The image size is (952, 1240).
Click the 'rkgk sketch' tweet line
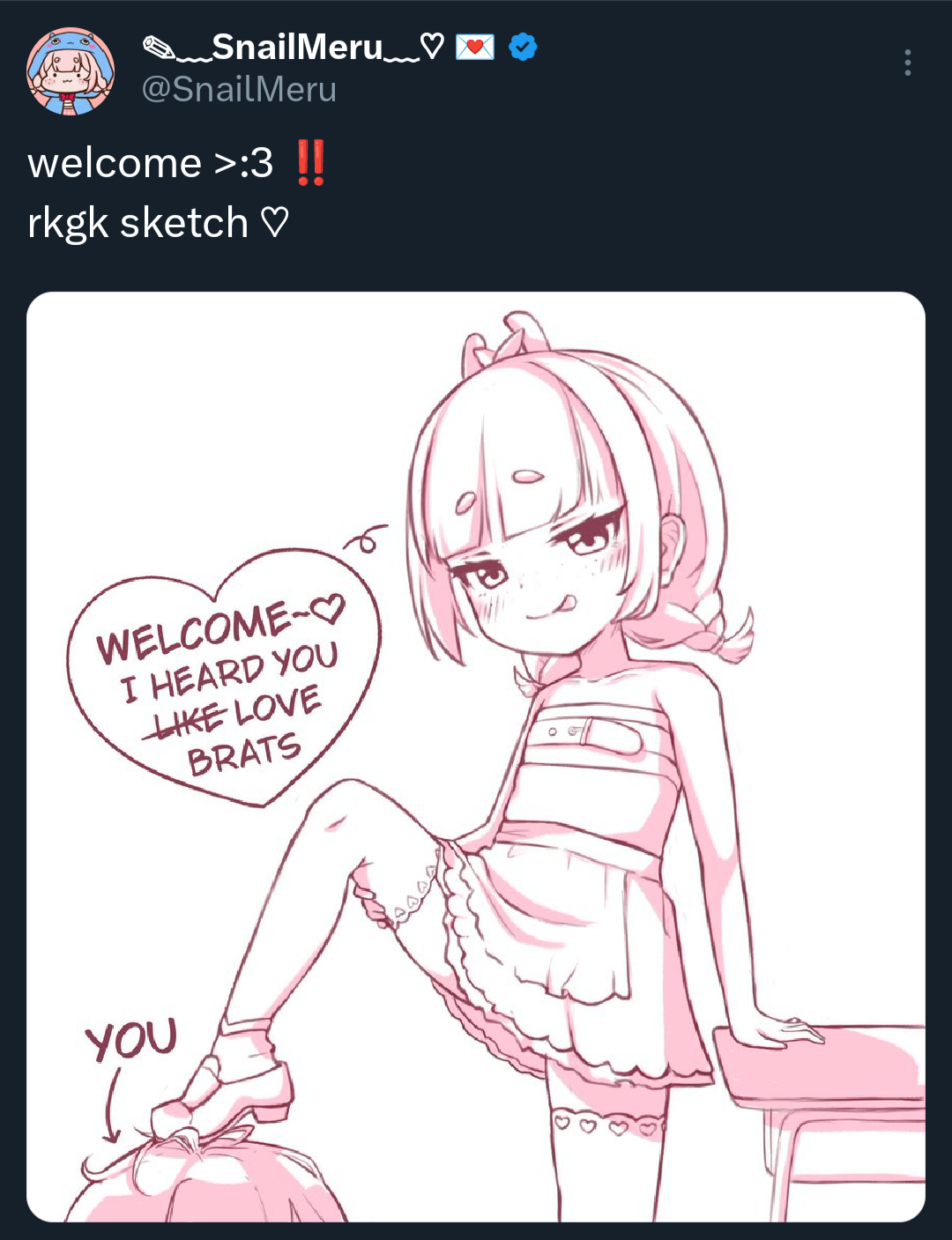(138, 222)
